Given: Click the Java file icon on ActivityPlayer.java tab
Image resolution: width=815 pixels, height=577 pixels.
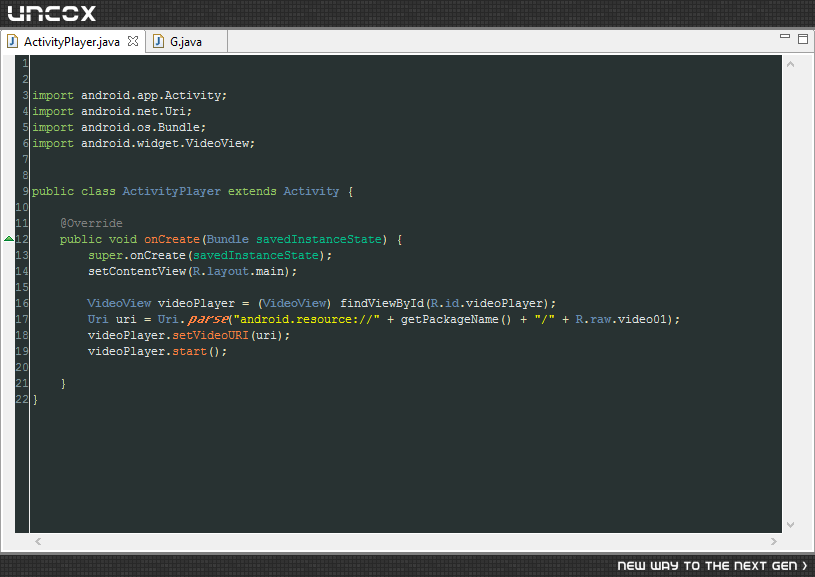Looking at the screenshot, I should pos(12,42).
